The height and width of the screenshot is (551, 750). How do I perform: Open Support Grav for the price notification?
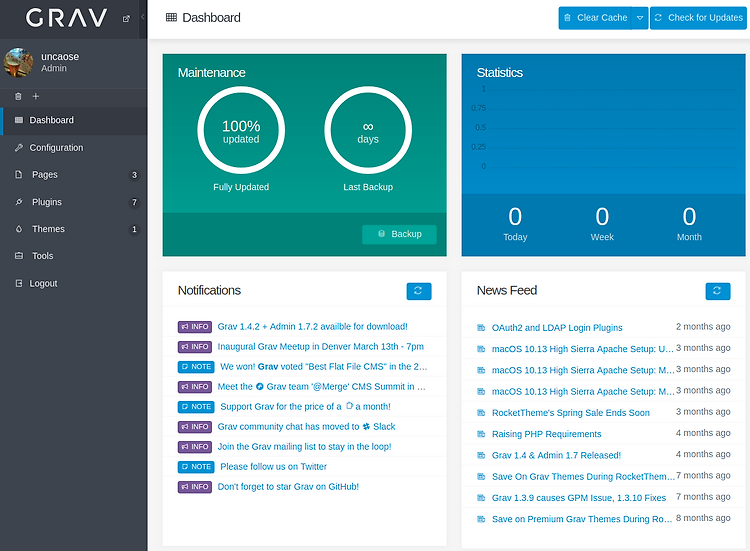(x=305, y=407)
